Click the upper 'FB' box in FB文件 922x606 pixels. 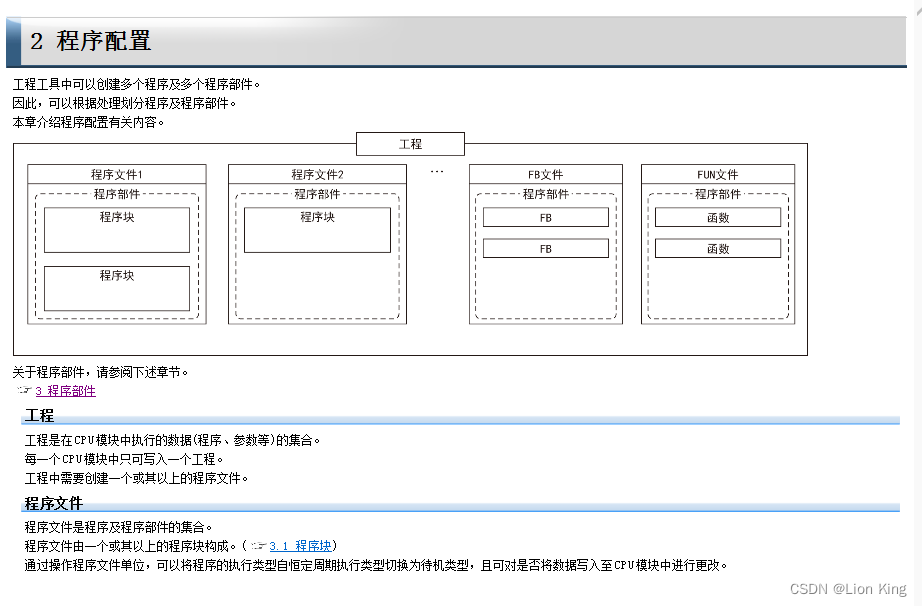click(546, 217)
